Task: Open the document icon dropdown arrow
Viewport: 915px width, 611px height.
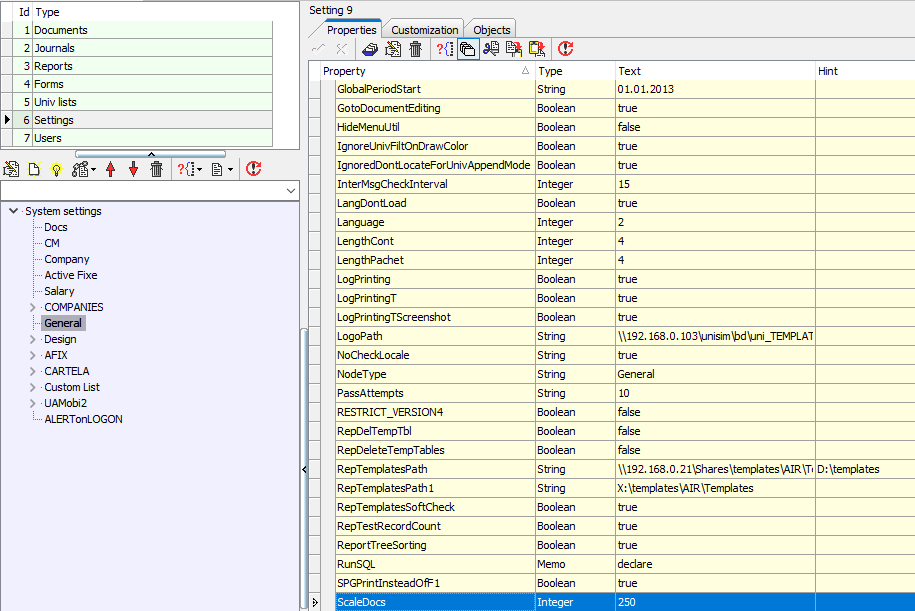Action: pyautogui.click(x=231, y=170)
